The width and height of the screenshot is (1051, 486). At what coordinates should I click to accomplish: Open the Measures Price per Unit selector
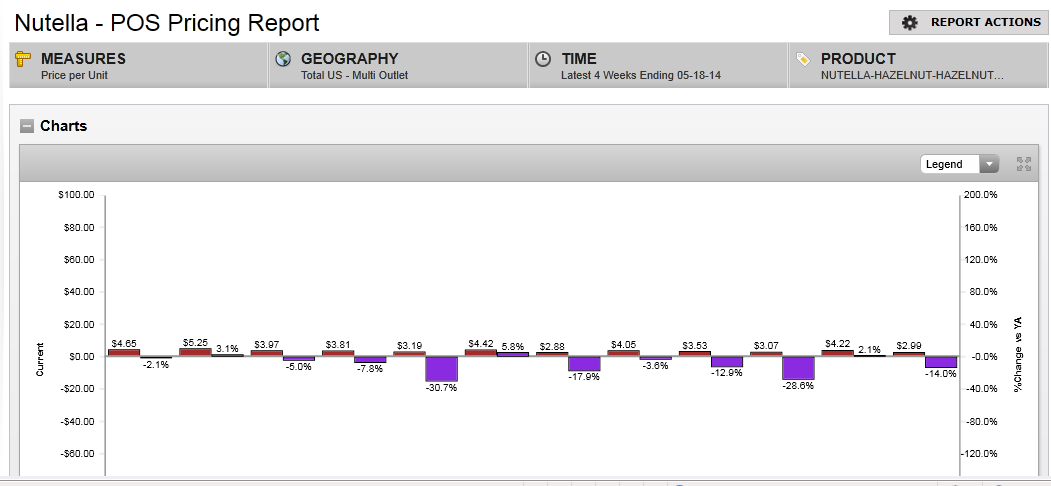139,66
